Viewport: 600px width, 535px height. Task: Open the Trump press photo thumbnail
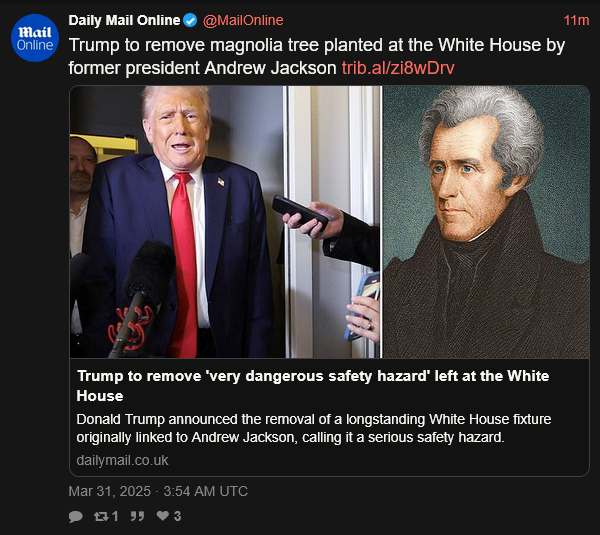pyautogui.click(x=225, y=222)
